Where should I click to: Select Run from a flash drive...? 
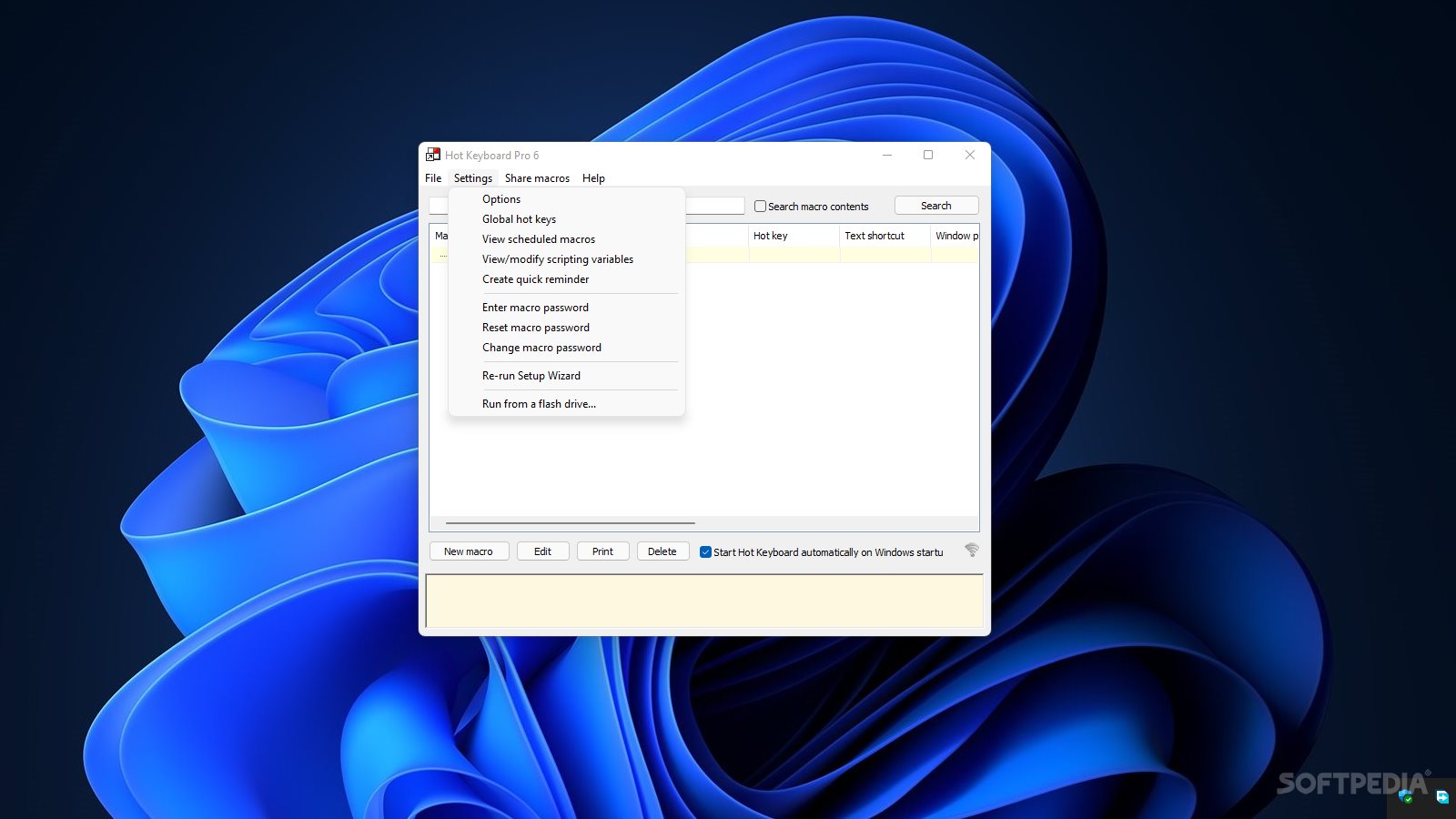click(x=566, y=404)
